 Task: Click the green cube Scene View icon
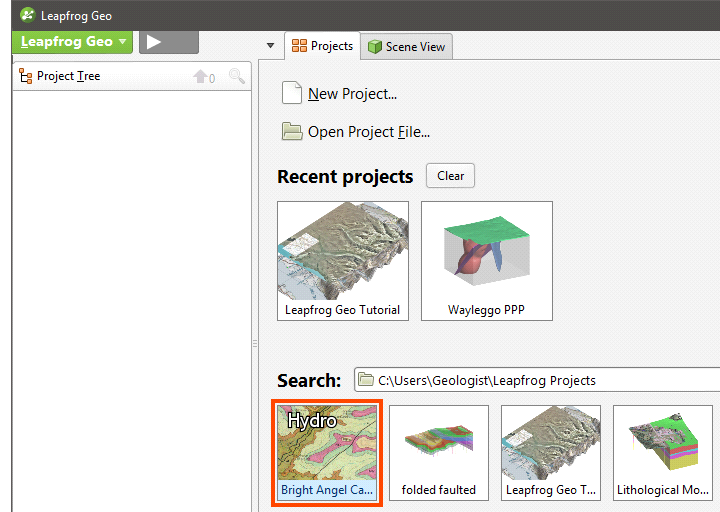click(375, 46)
